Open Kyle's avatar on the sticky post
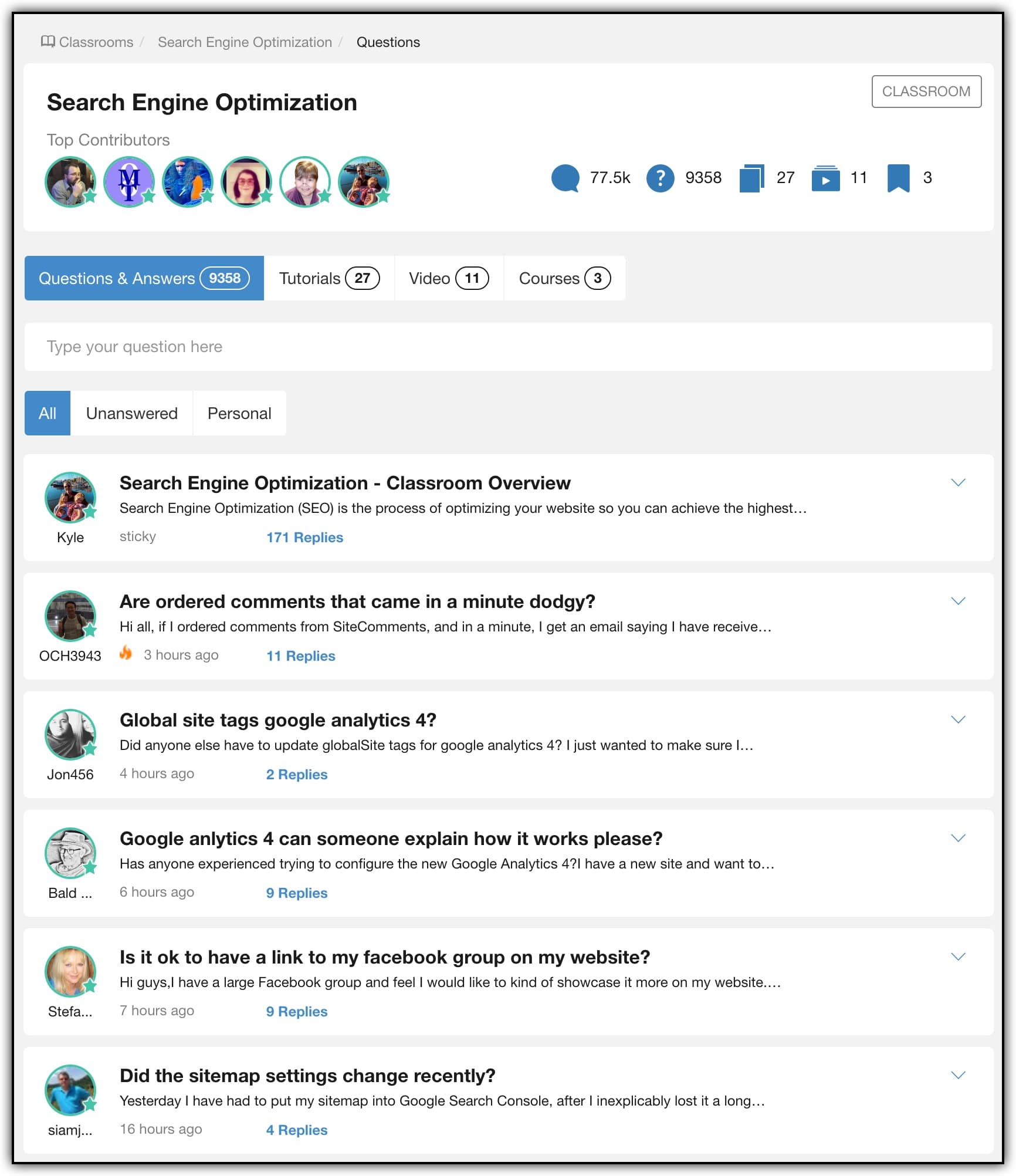Viewport: 1016px width, 1176px height. 70,498
